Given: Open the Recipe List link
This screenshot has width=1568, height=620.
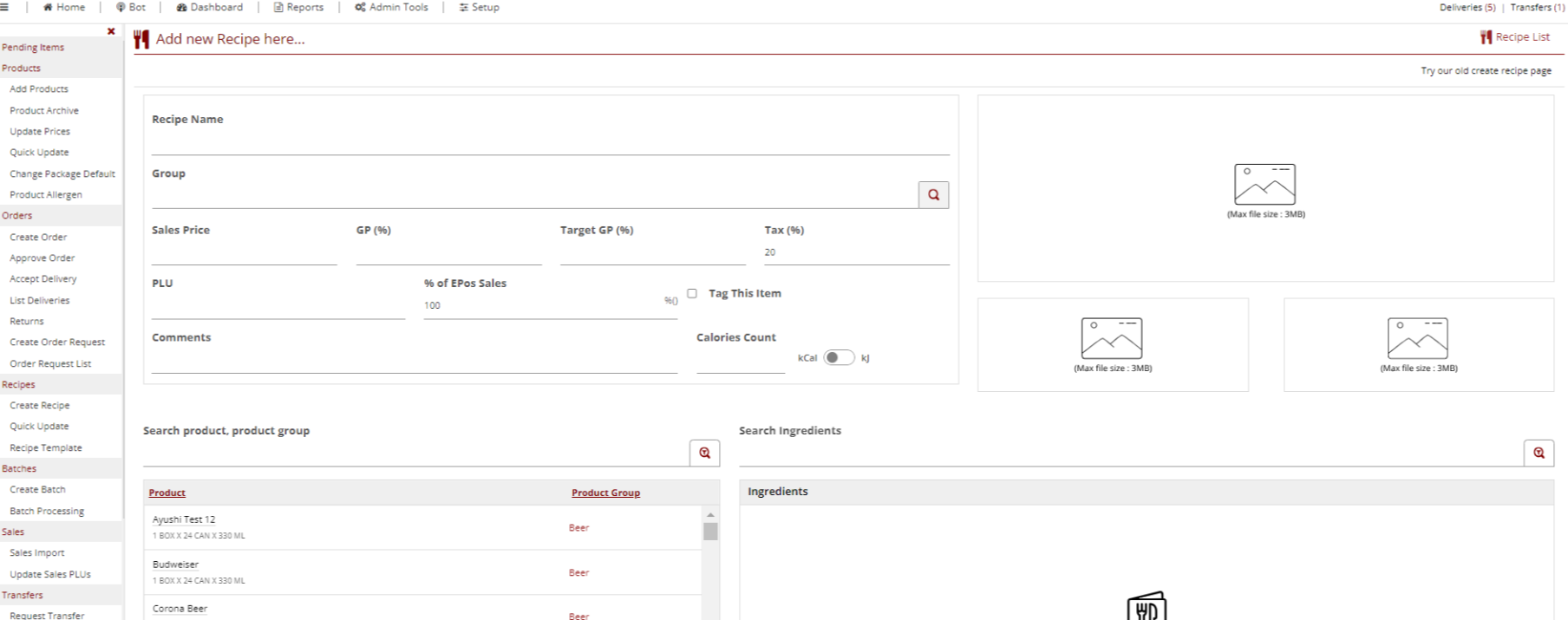Looking at the screenshot, I should 1515,37.
